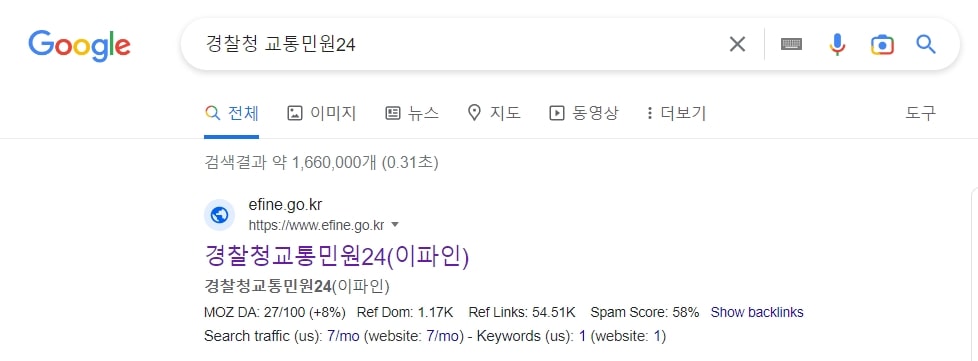978x361 pixels.
Task: Click the https://www.efine.go.kr URL text
Action: (x=316, y=224)
